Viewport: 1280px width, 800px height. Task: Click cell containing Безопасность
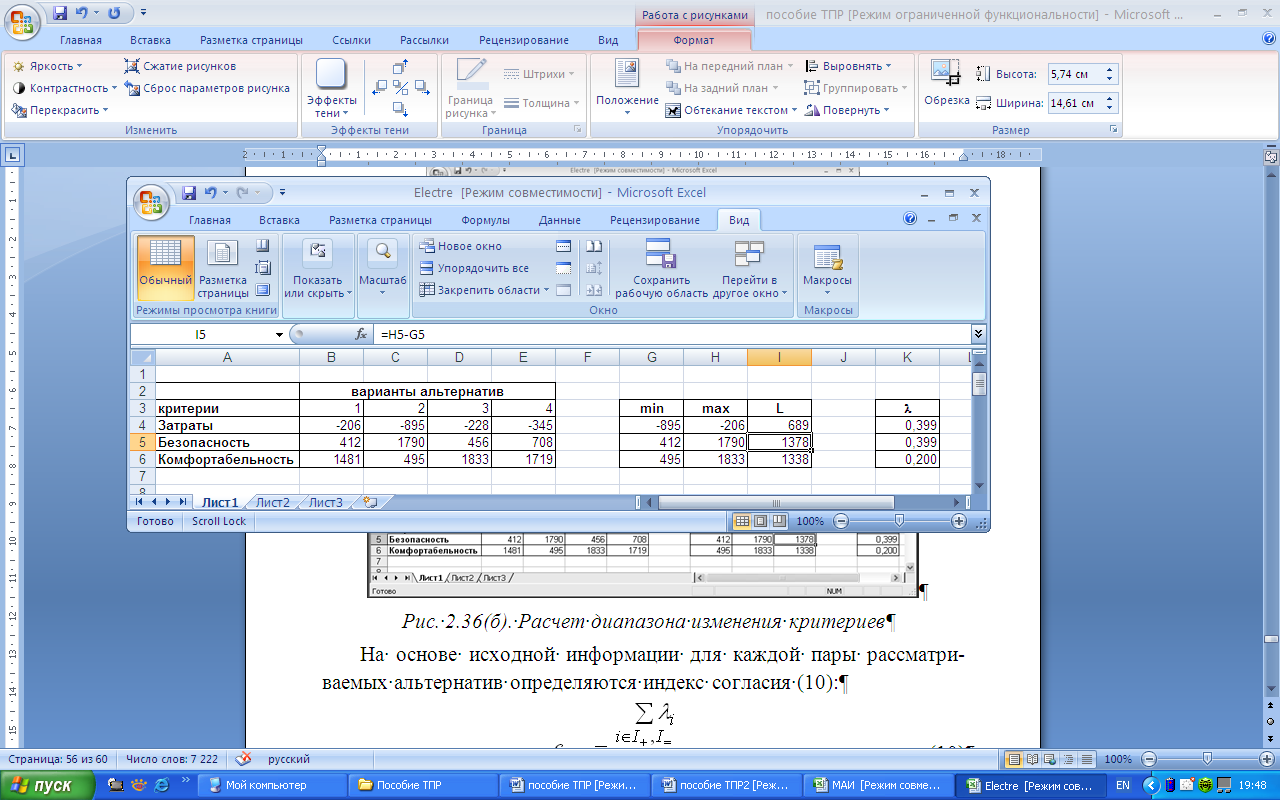click(x=227, y=442)
